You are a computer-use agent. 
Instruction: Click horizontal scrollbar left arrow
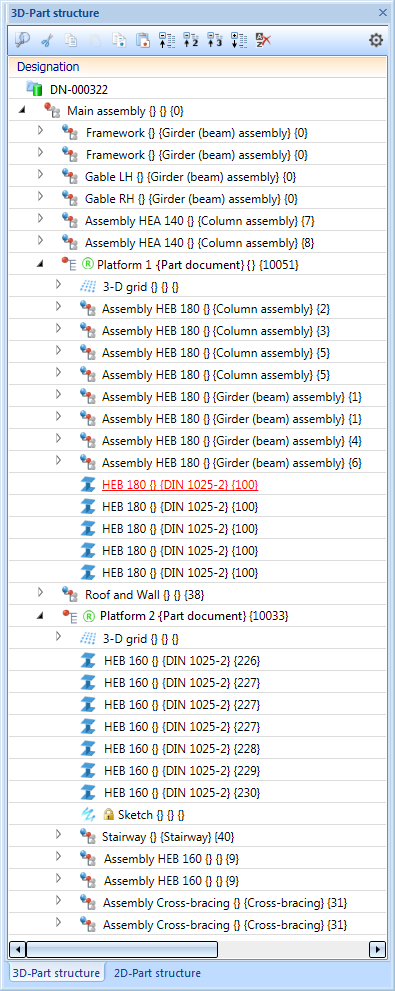(17, 949)
